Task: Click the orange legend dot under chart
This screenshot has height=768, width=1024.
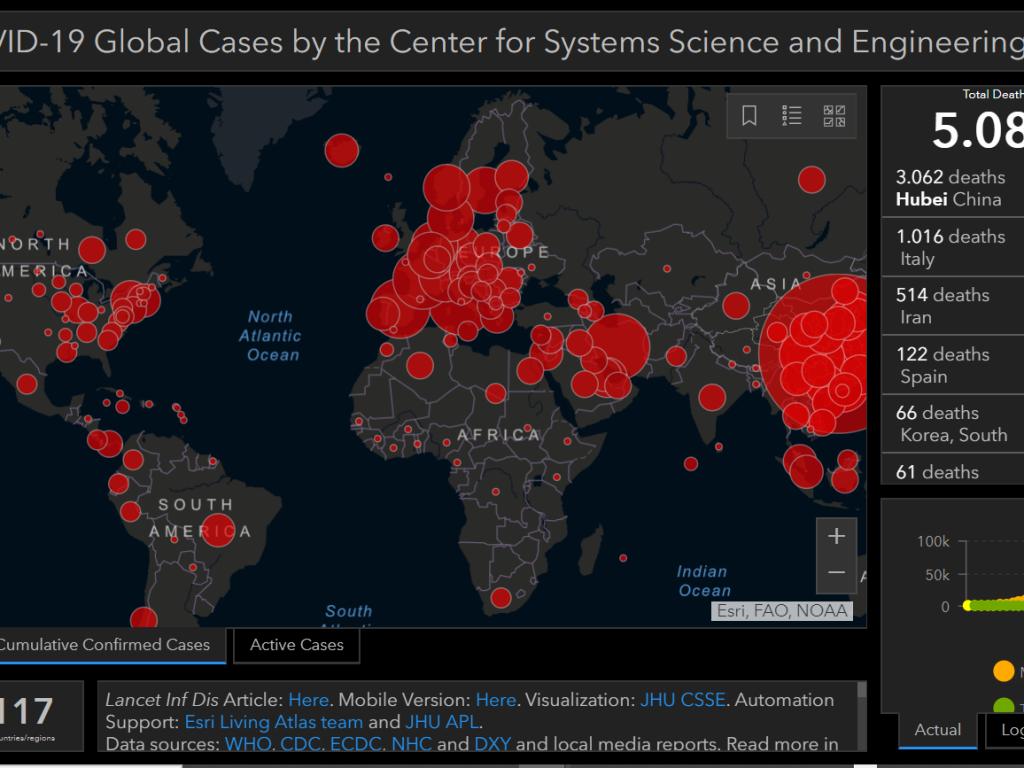Action: pyautogui.click(x=1003, y=670)
